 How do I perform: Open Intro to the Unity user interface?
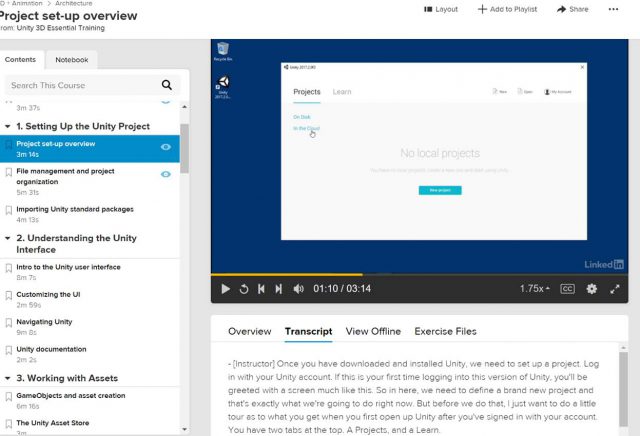(68, 267)
